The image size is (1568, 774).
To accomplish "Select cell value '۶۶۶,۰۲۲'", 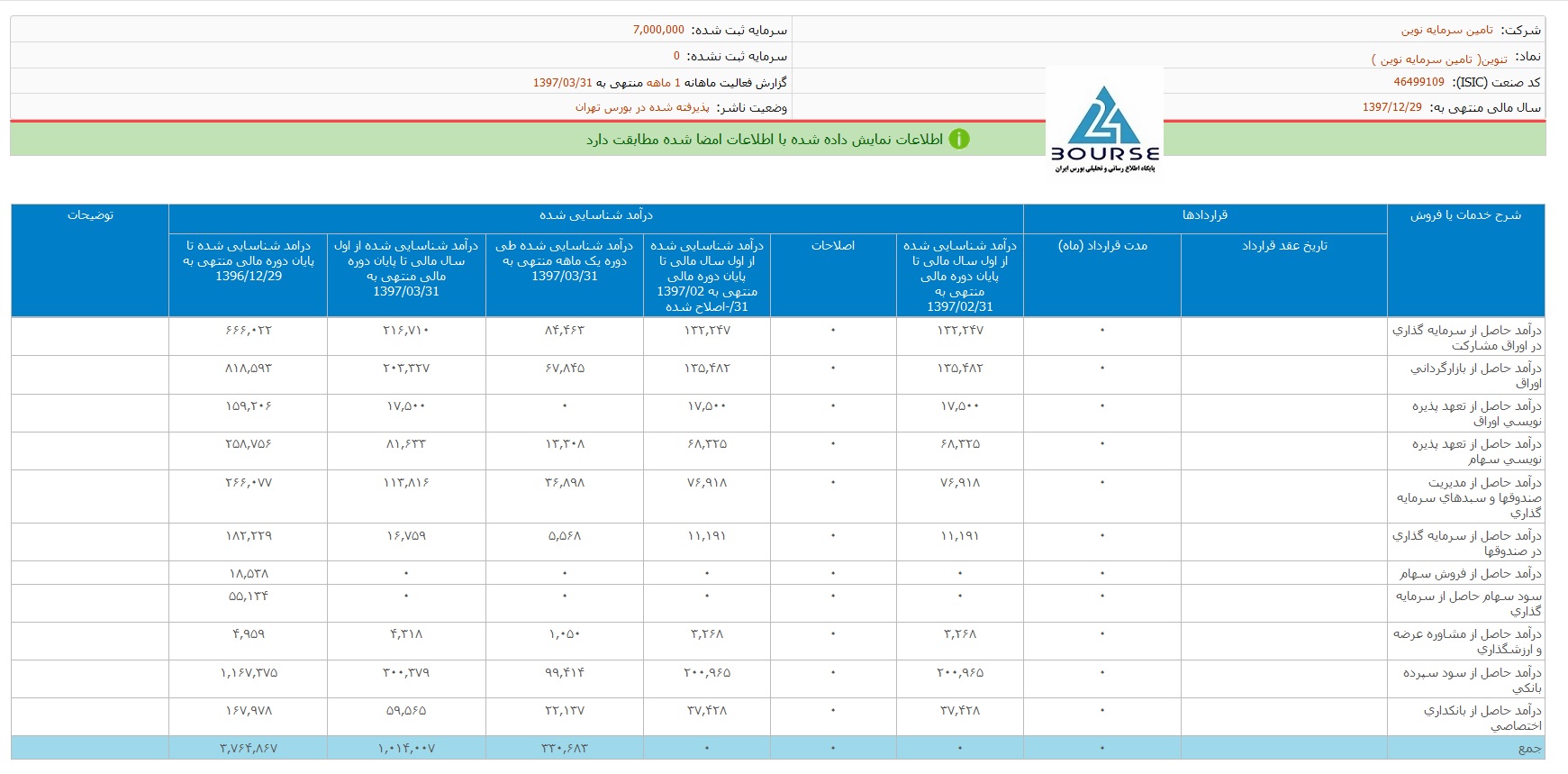I will (249, 331).
